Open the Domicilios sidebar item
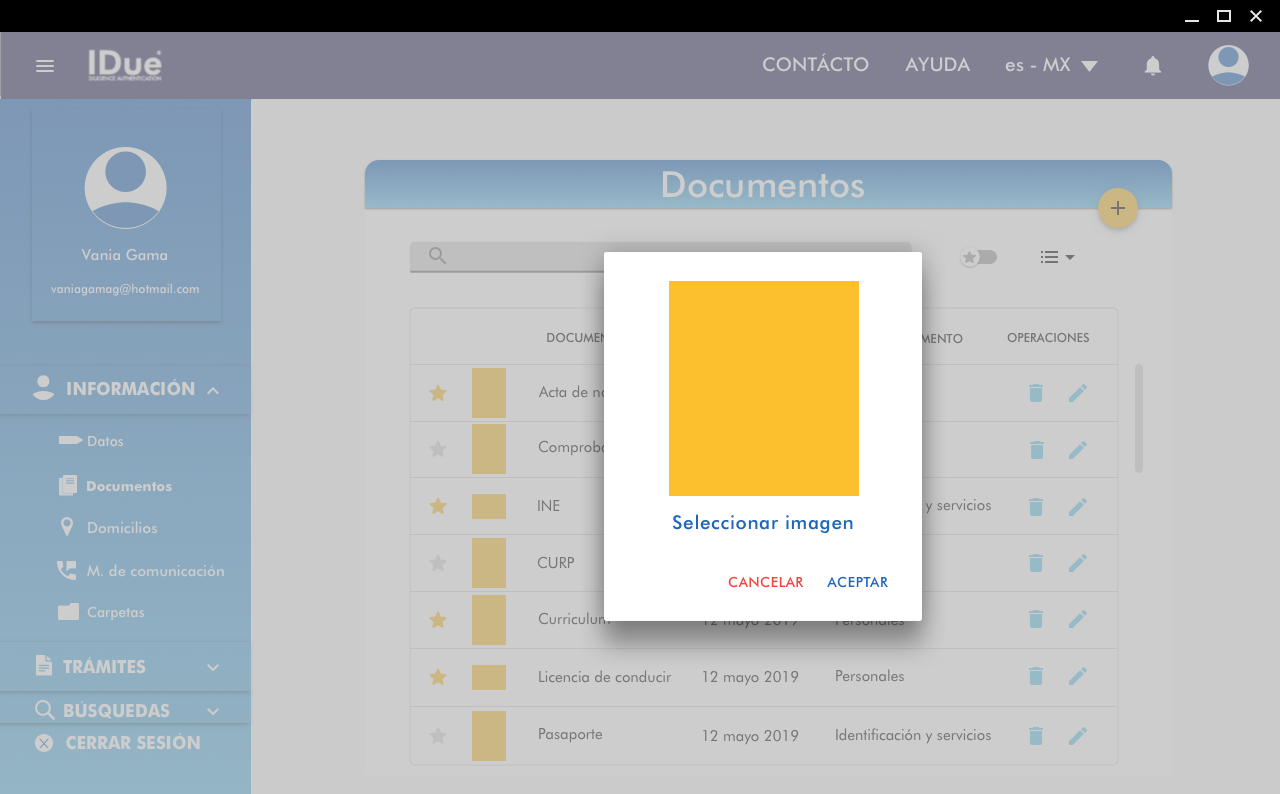 pos(121,528)
